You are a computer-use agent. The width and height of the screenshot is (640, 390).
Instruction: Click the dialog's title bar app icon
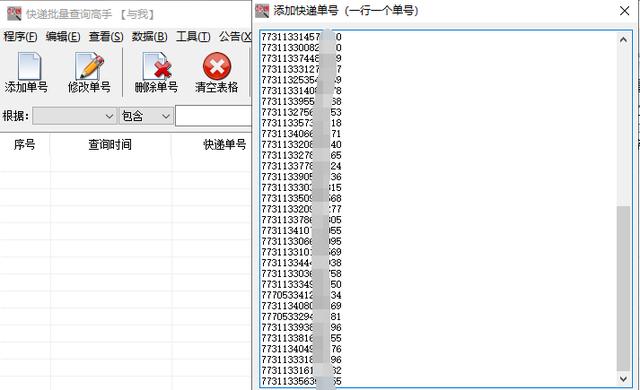pos(262,11)
